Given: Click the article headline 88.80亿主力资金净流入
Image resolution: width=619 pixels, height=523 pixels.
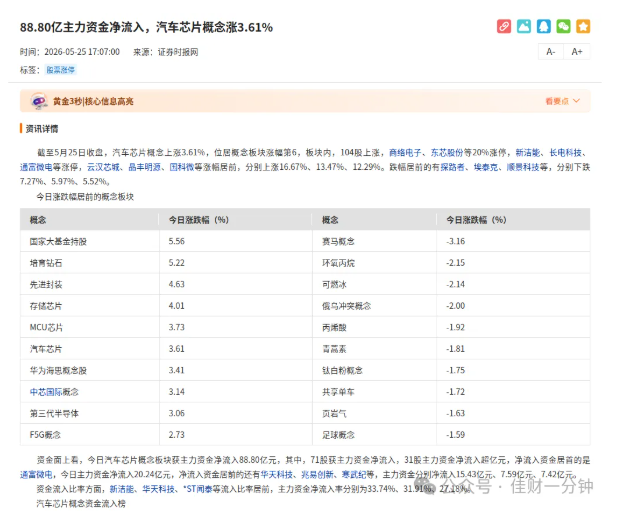Looking at the screenshot, I should pos(146,27).
